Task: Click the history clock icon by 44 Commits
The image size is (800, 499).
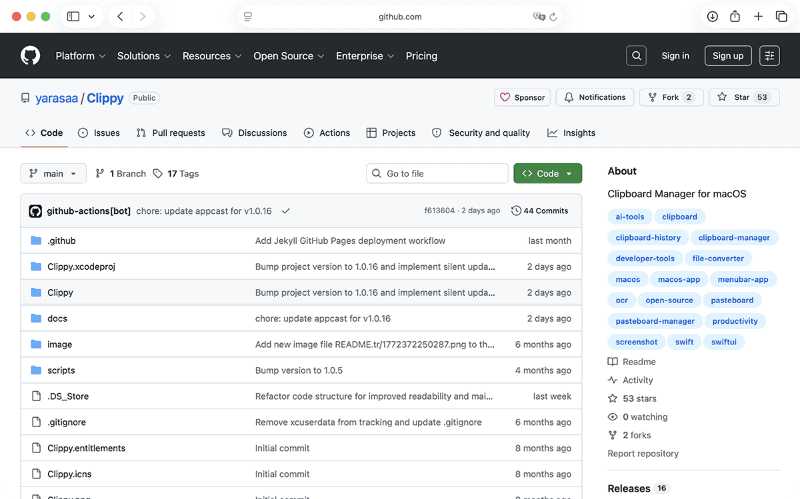Action: (x=516, y=211)
